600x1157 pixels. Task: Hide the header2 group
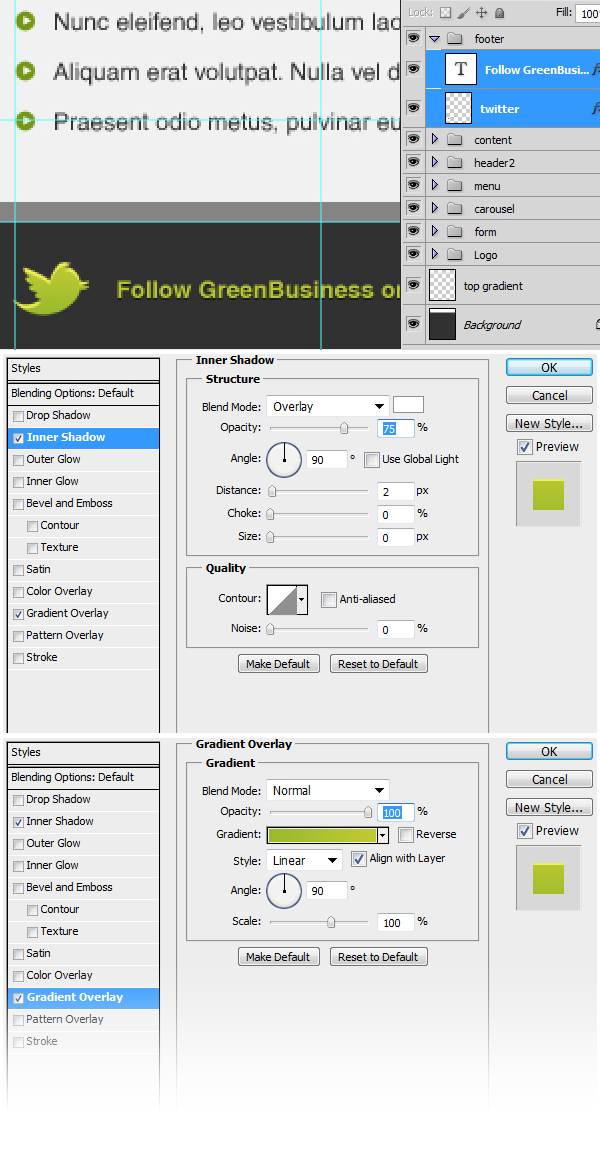pyautogui.click(x=413, y=162)
